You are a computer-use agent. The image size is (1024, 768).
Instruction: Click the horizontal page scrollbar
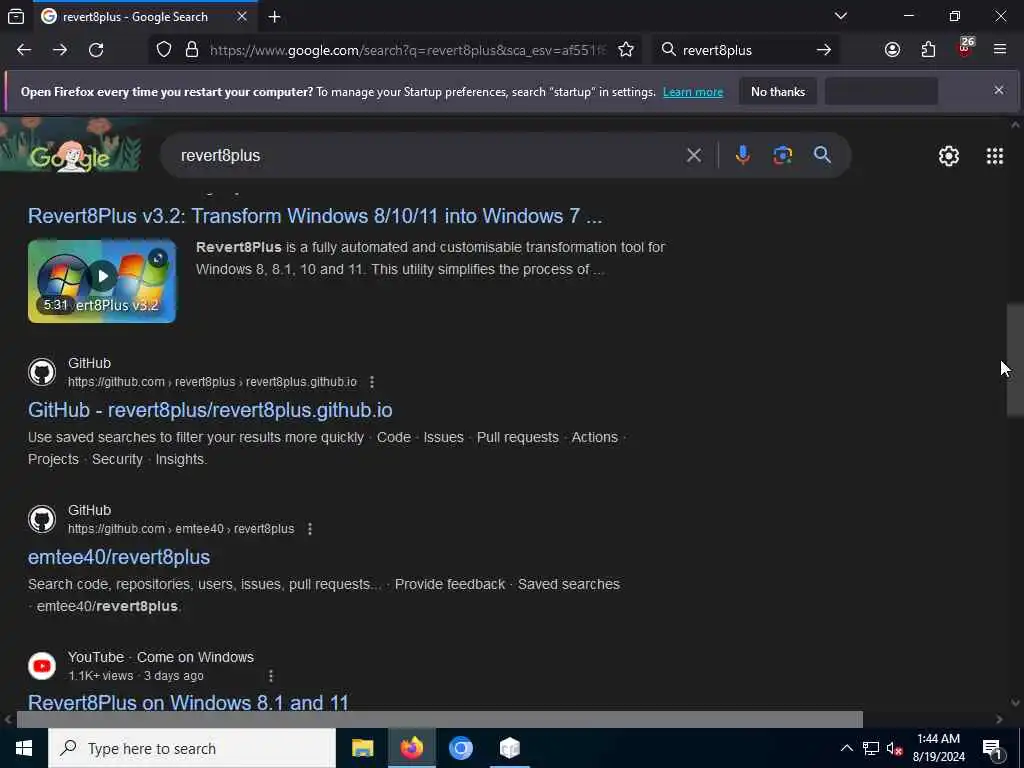coord(440,719)
